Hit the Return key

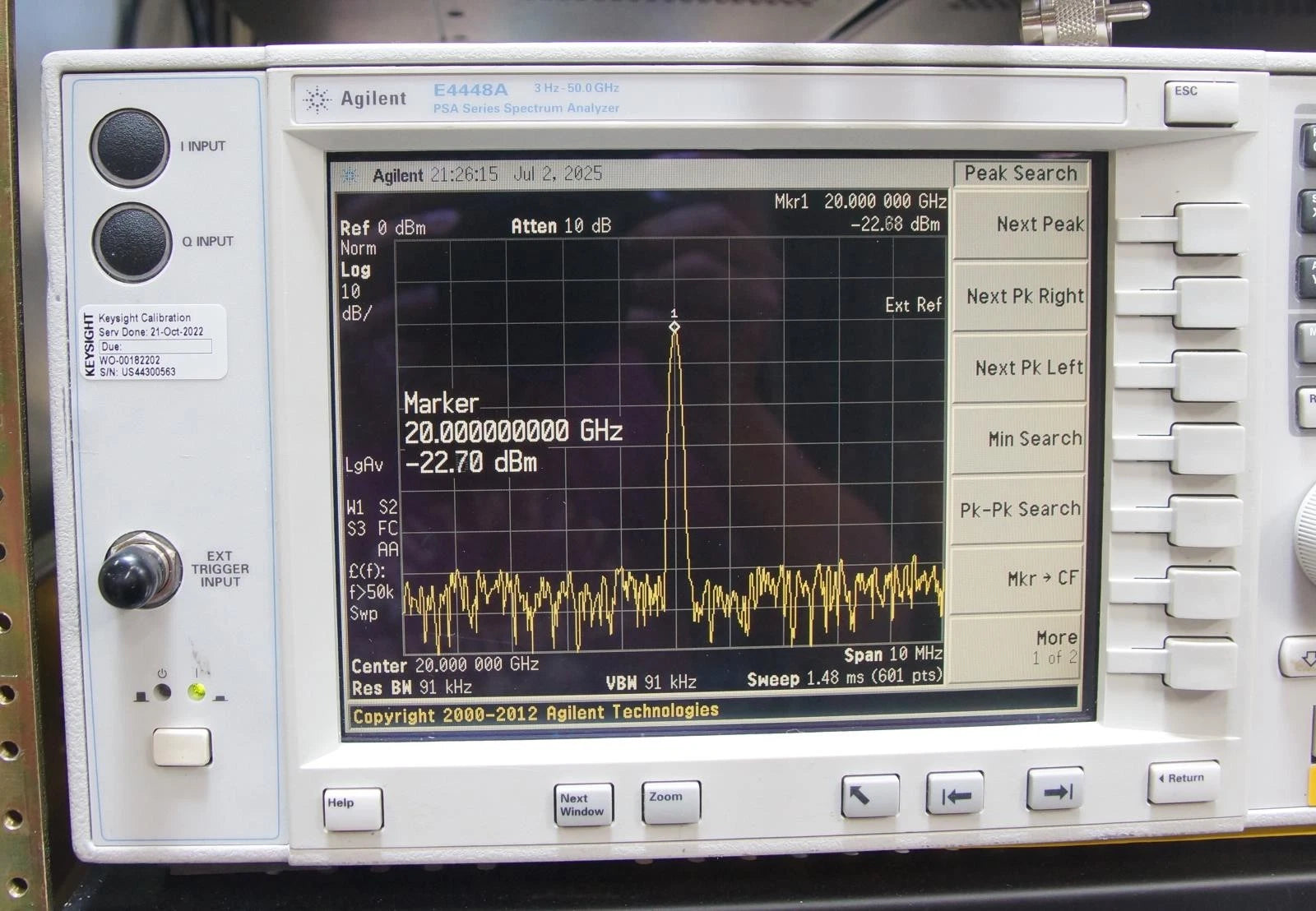[1183, 781]
